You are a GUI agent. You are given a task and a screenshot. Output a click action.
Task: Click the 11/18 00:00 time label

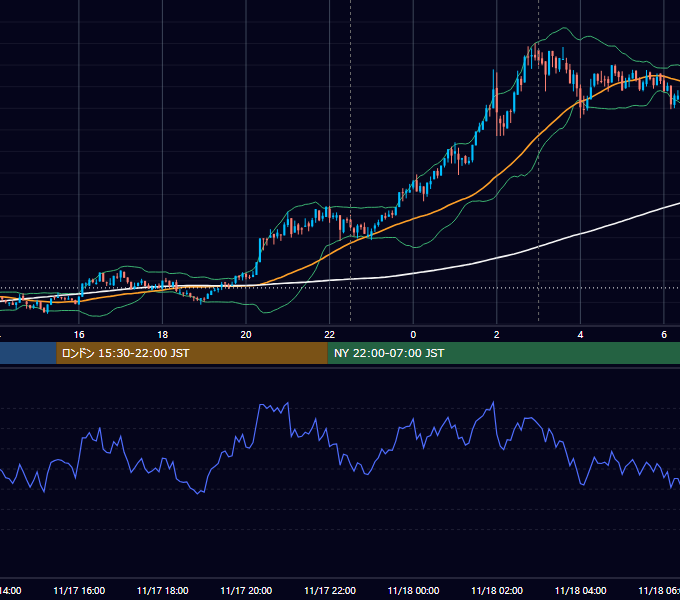413,591
